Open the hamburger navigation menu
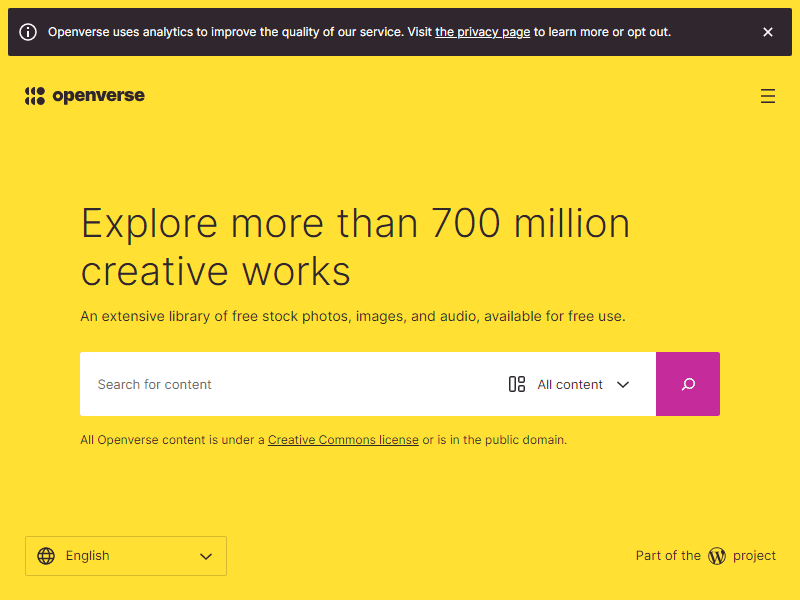This screenshot has height=600, width=800. pos(768,96)
